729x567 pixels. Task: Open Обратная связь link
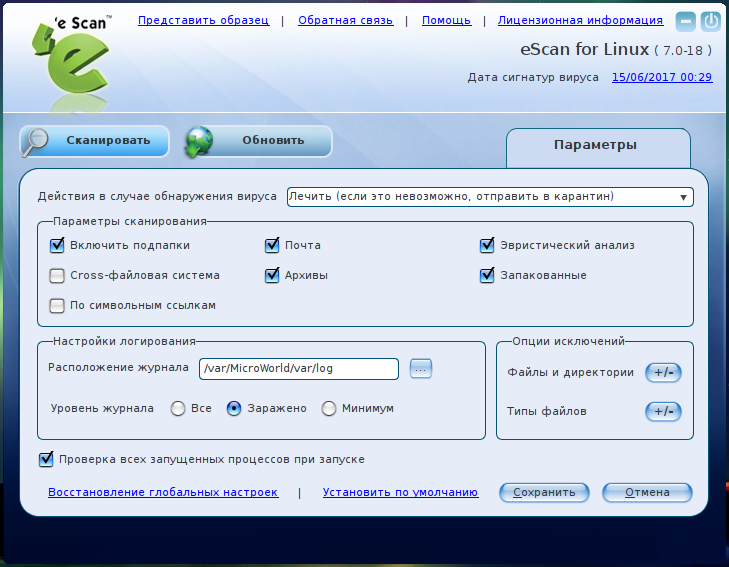pyautogui.click(x=345, y=20)
